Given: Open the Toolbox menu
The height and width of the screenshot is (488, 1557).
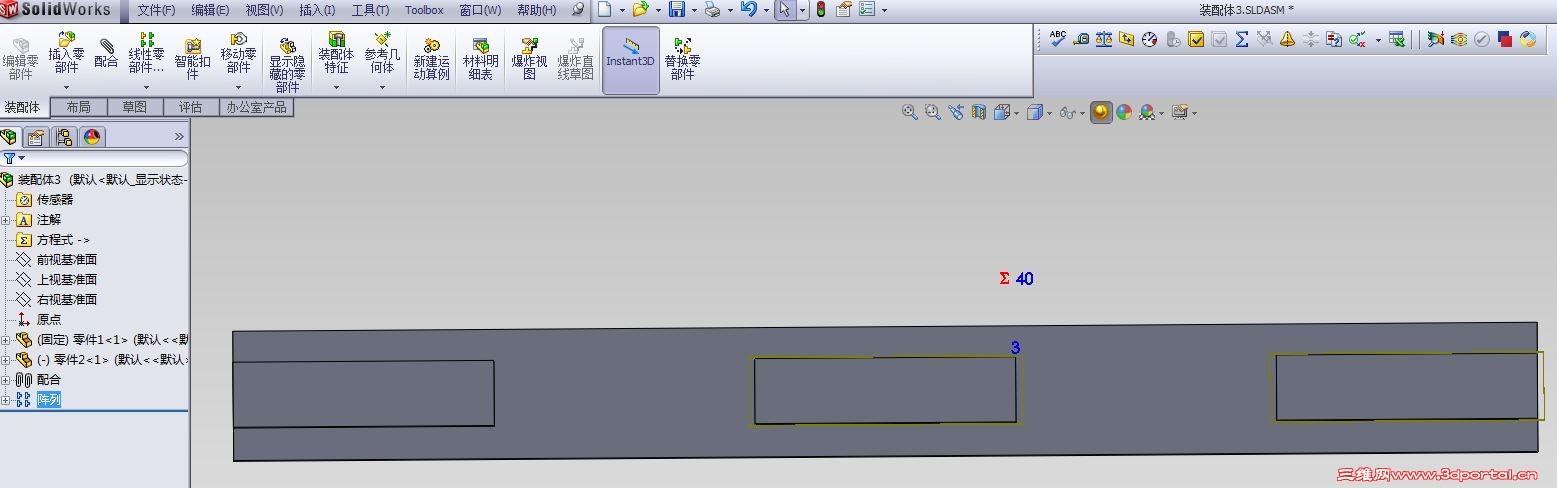Looking at the screenshot, I should pos(424,10).
